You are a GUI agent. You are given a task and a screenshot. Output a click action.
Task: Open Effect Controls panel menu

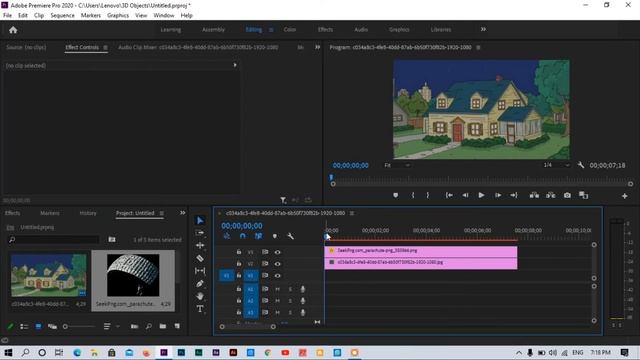105,47
